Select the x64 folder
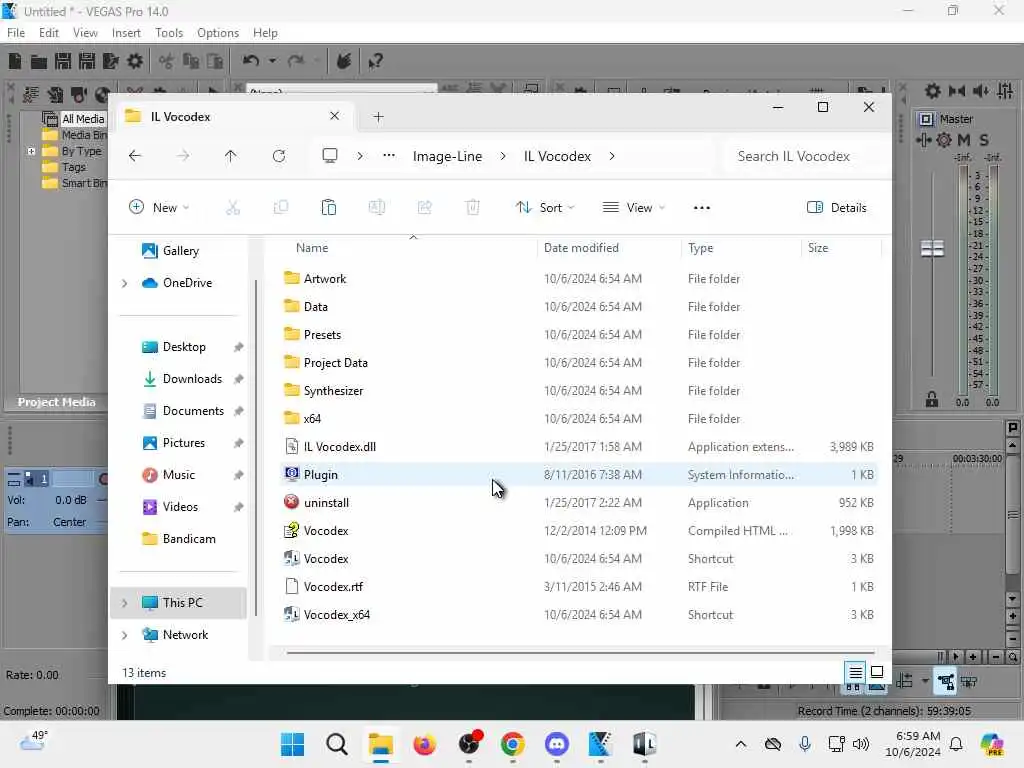The image size is (1024, 768). [x=579, y=419]
